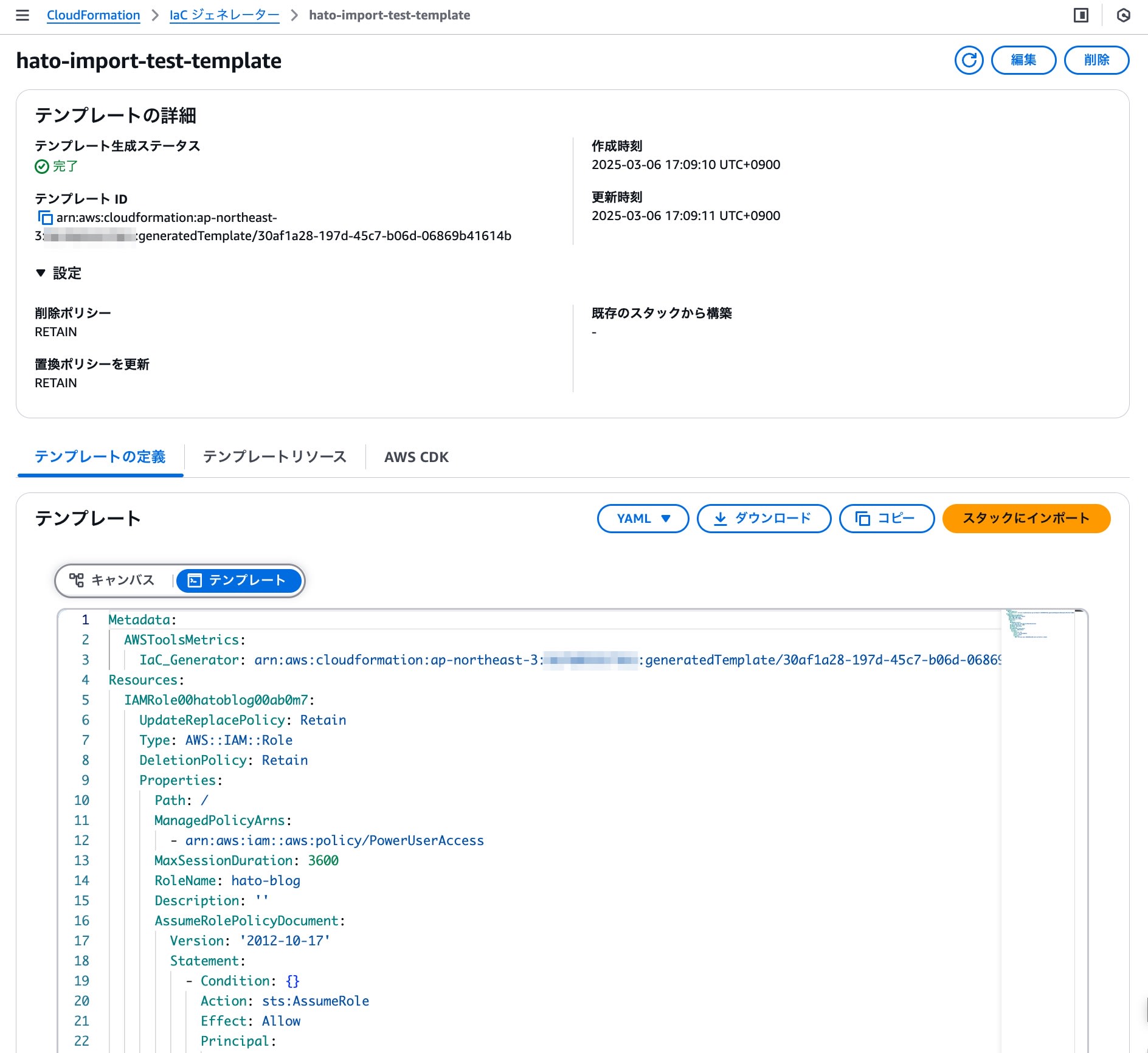Open the YAML format dropdown
The height and width of the screenshot is (1053, 1148).
pyautogui.click(x=643, y=519)
